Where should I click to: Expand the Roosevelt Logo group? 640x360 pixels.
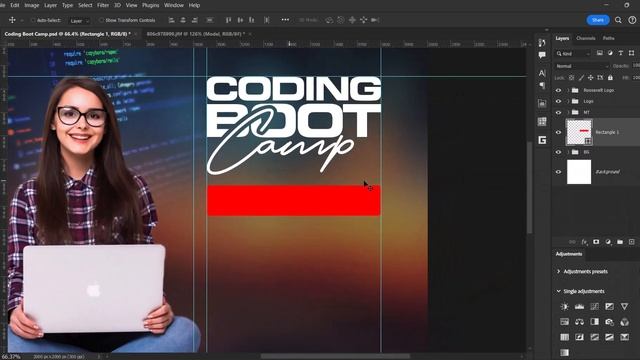point(568,90)
